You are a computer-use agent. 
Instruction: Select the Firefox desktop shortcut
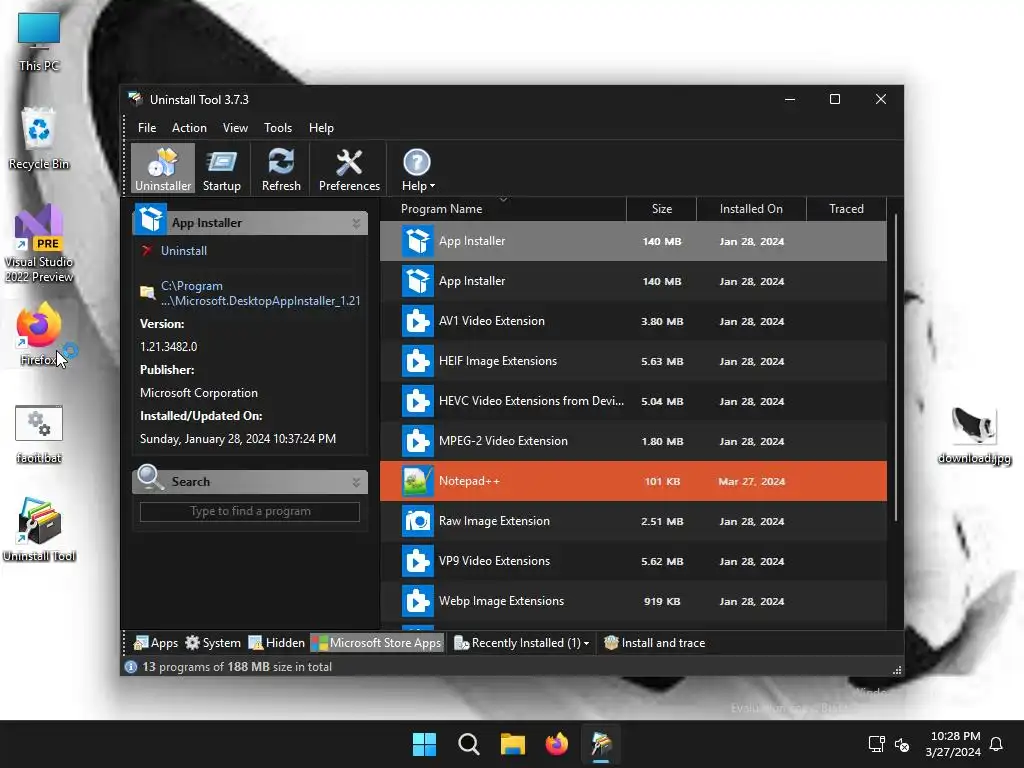[39, 334]
